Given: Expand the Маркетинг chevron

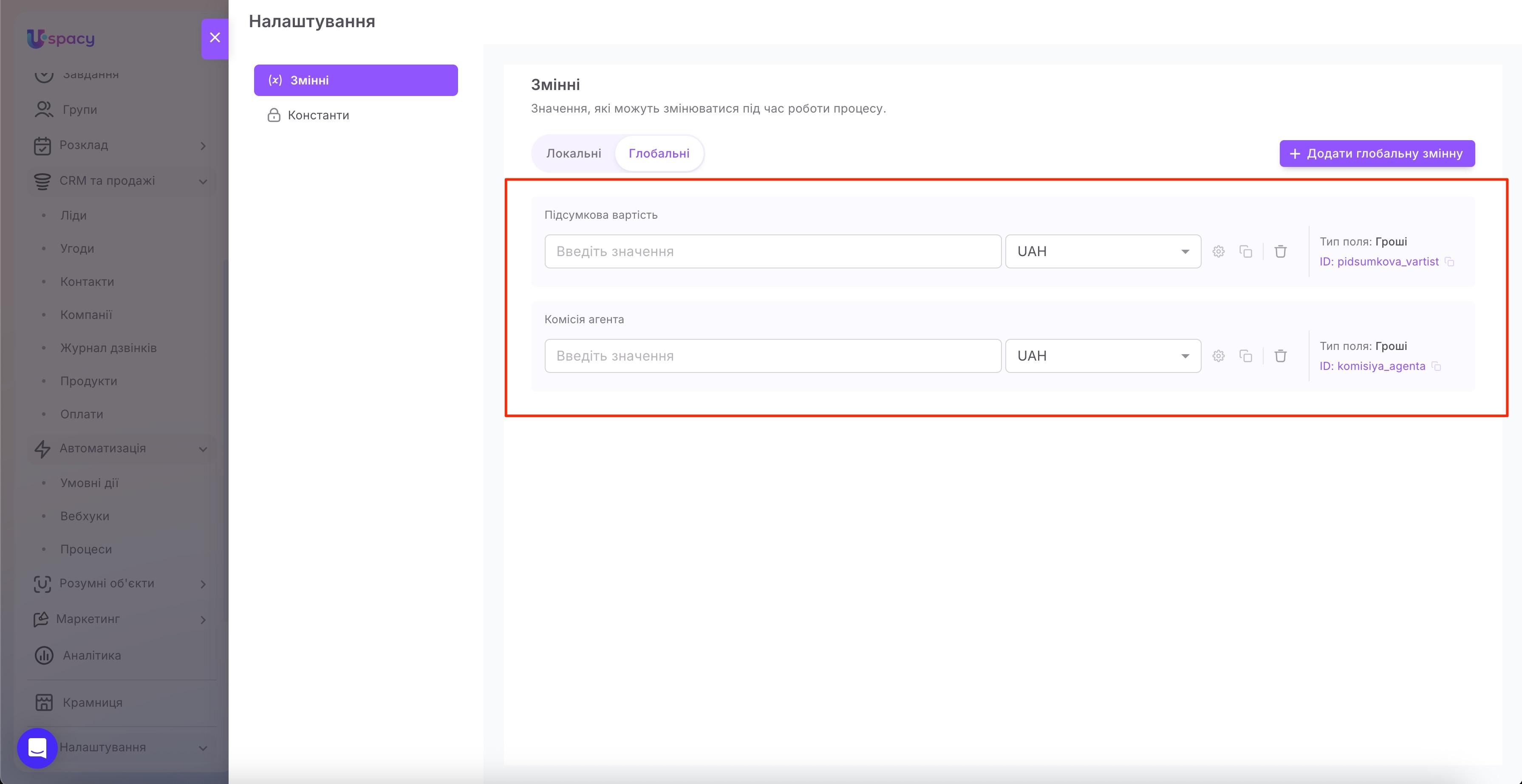Looking at the screenshot, I should 203,620.
